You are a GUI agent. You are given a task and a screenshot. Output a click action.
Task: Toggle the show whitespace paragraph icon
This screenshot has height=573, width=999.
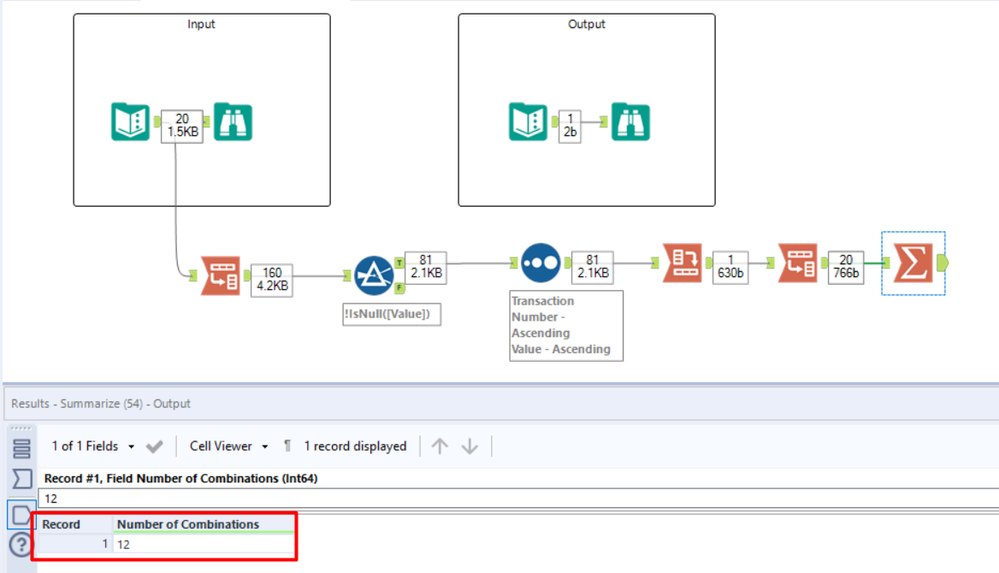(287, 446)
